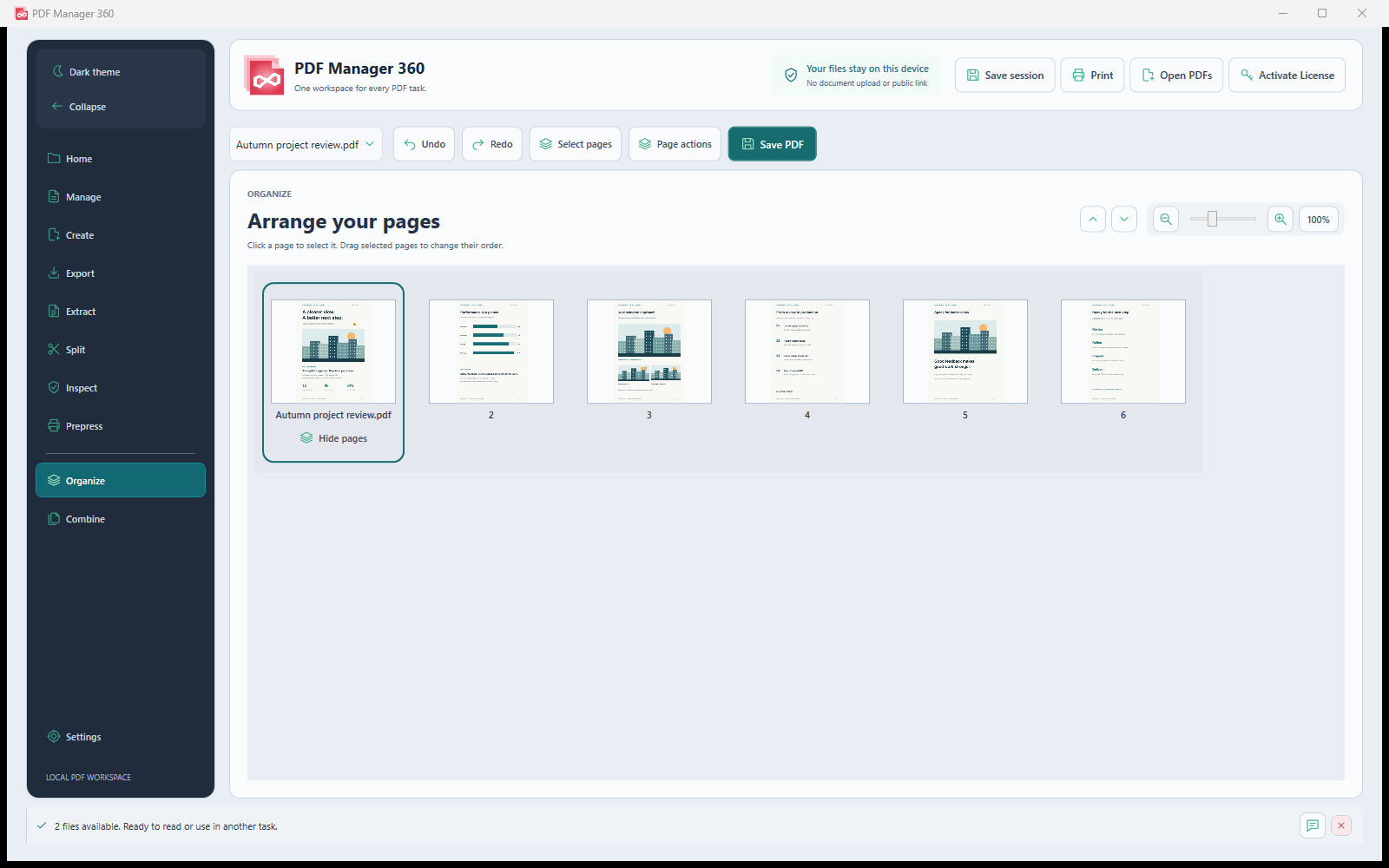Click the down chevron button
Viewport: 1389px width, 868px height.
point(1124,220)
